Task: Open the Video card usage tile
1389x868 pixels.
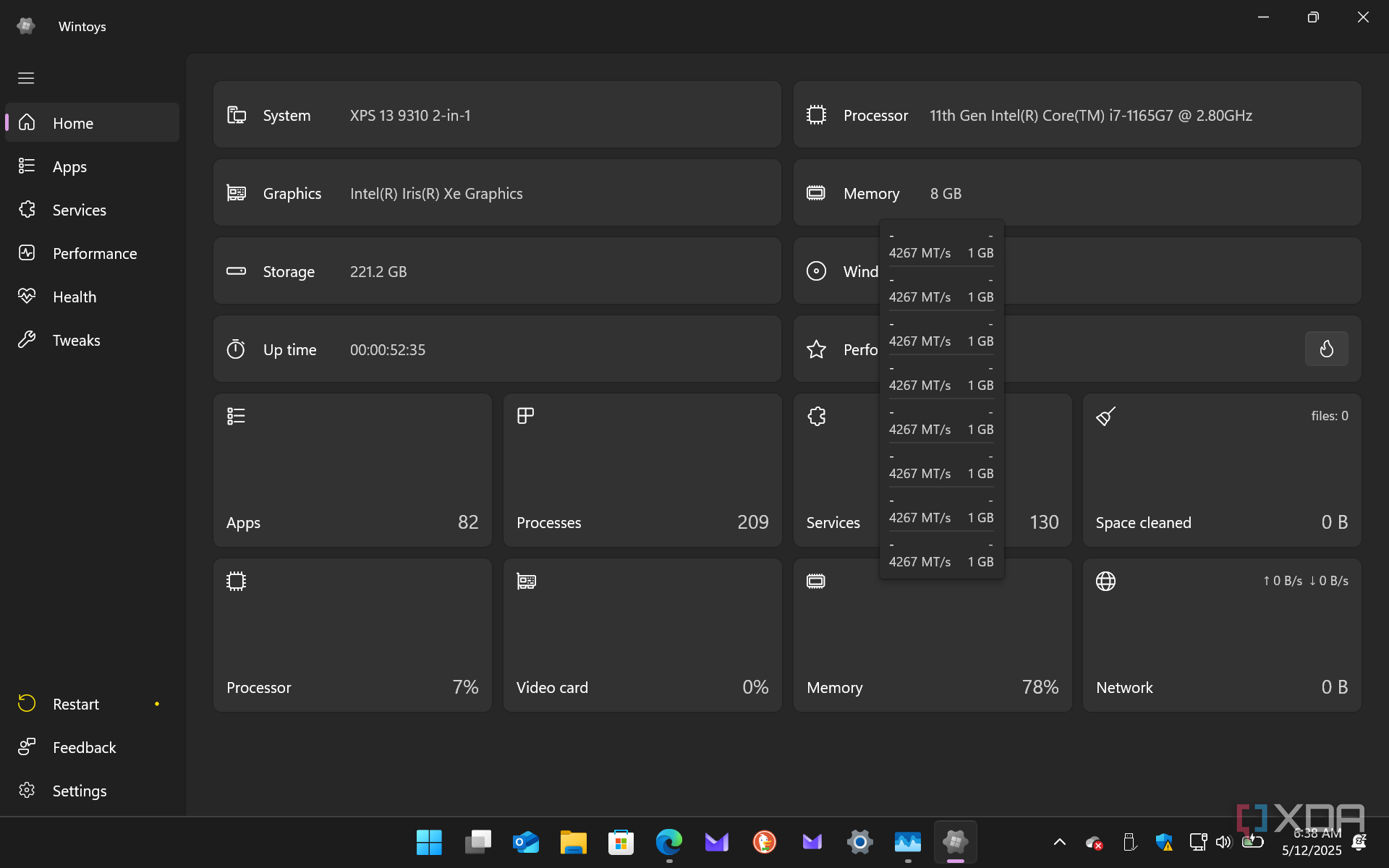Action: [642, 635]
